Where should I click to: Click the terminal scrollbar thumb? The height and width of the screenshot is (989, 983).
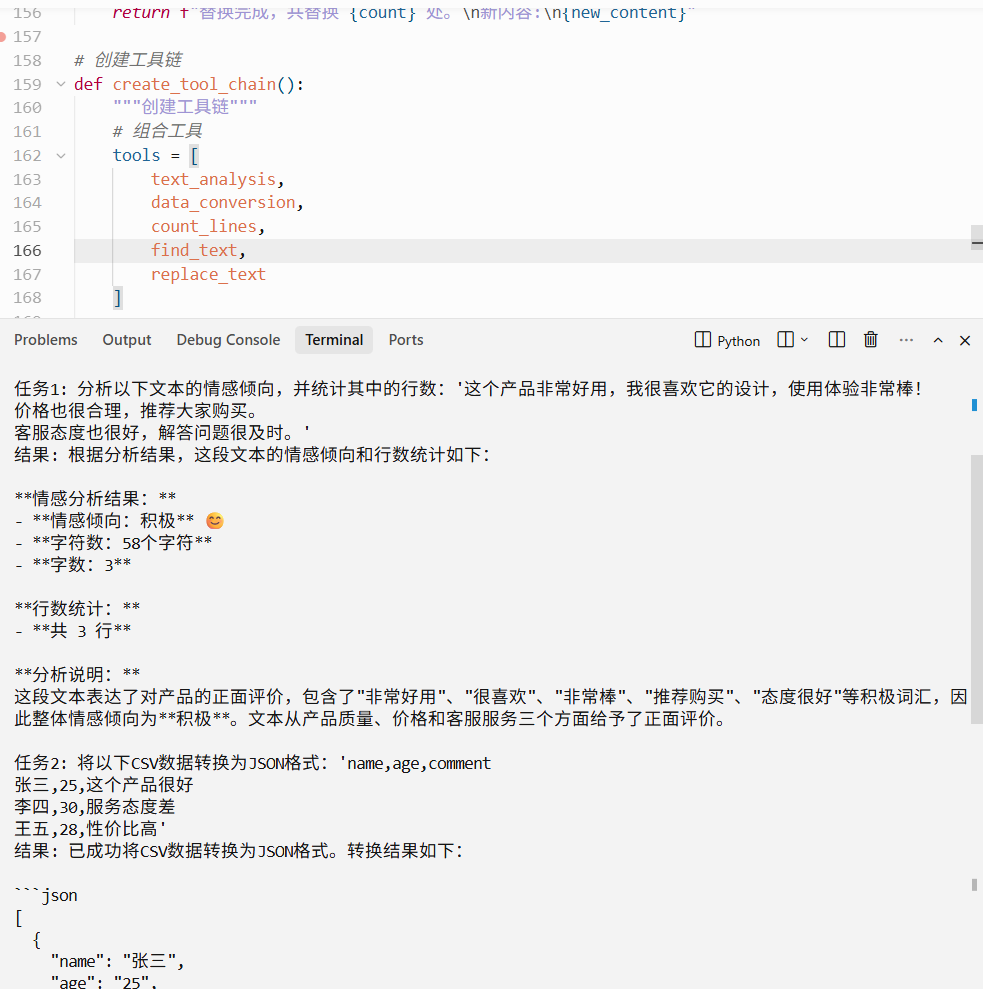(x=976, y=588)
